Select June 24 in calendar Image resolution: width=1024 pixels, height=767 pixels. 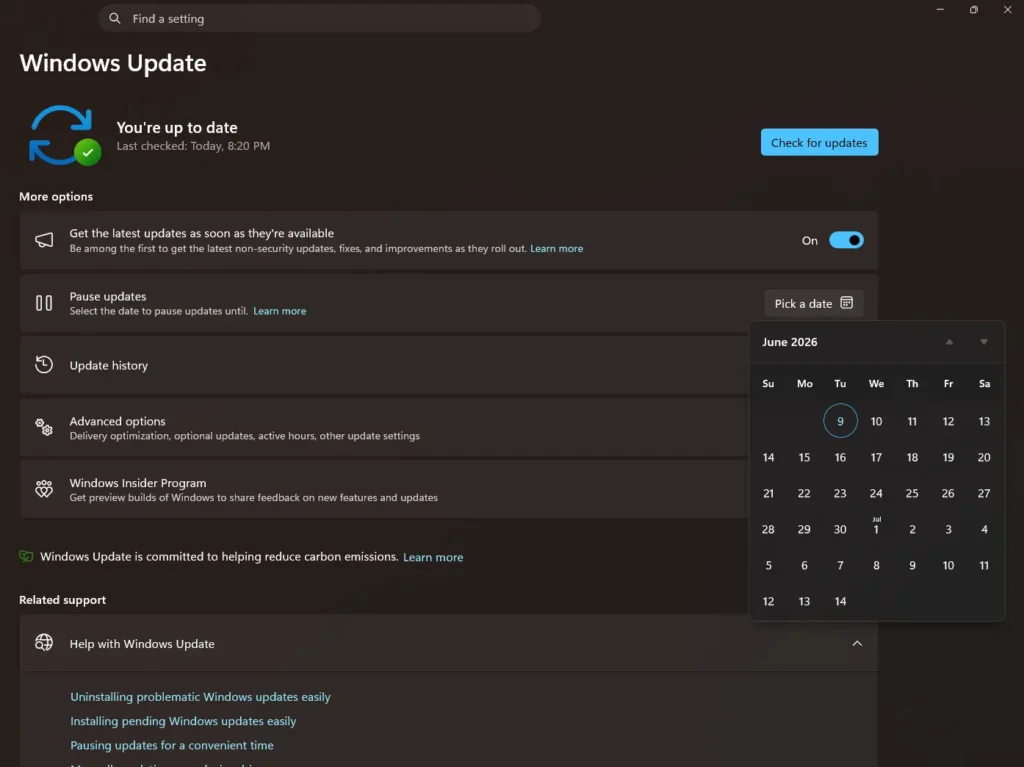[876, 493]
